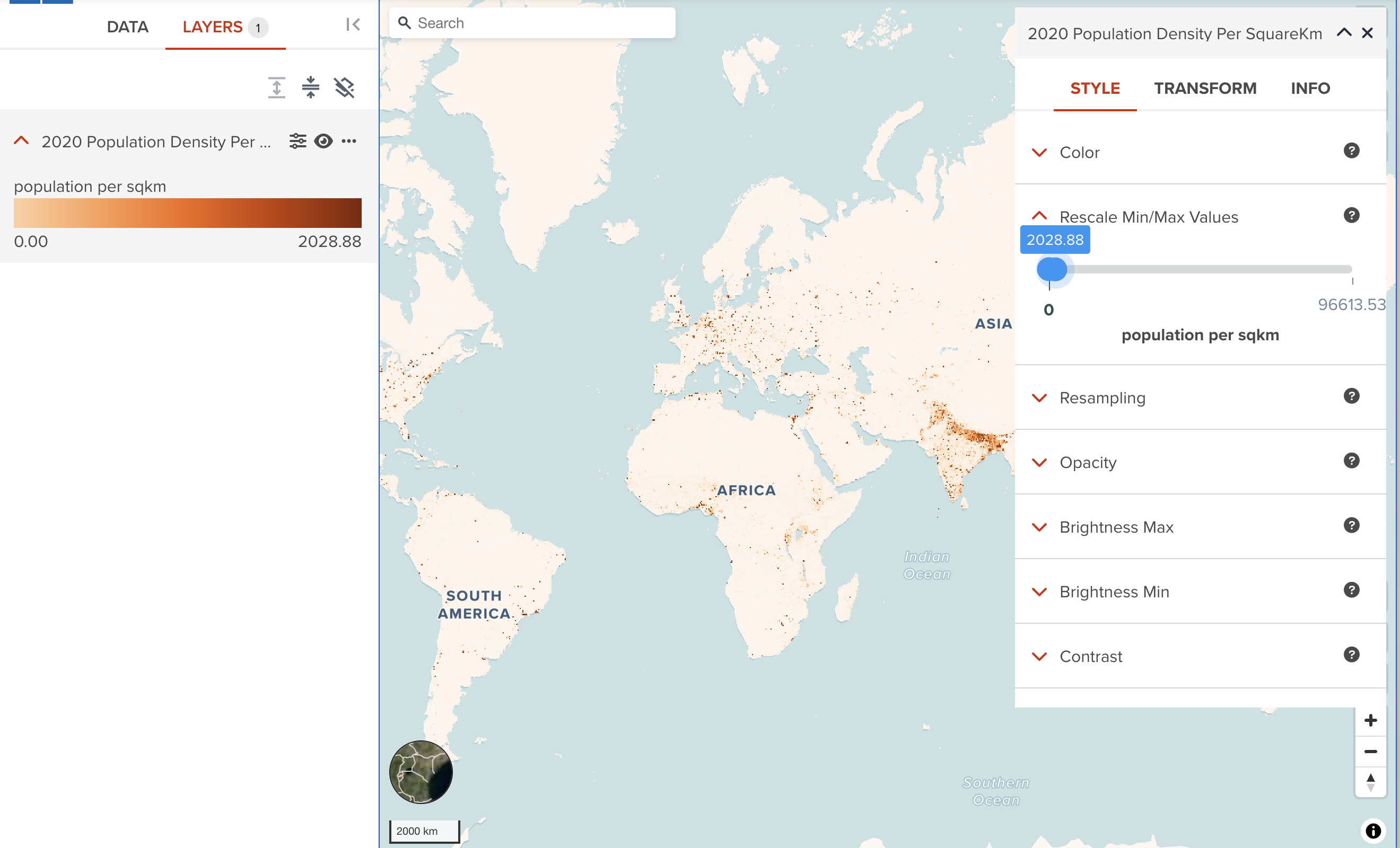Screen dimensions: 1400x848
Task: Click inside the map search input field
Action: pyautogui.click(x=540, y=23)
